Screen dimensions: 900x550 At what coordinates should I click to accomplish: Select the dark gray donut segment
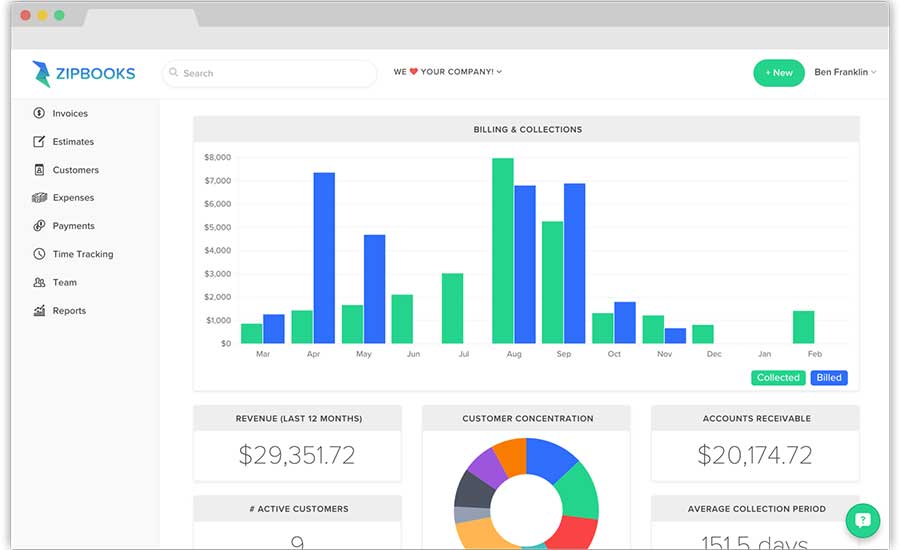pyautogui.click(x=473, y=490)
